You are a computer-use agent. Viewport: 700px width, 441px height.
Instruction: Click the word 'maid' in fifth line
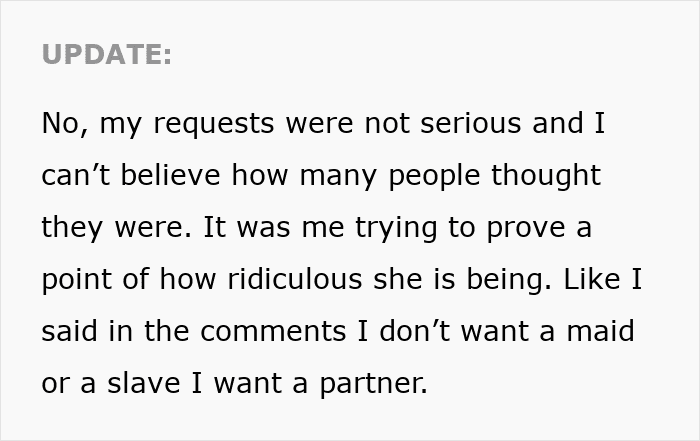(600, 331)
